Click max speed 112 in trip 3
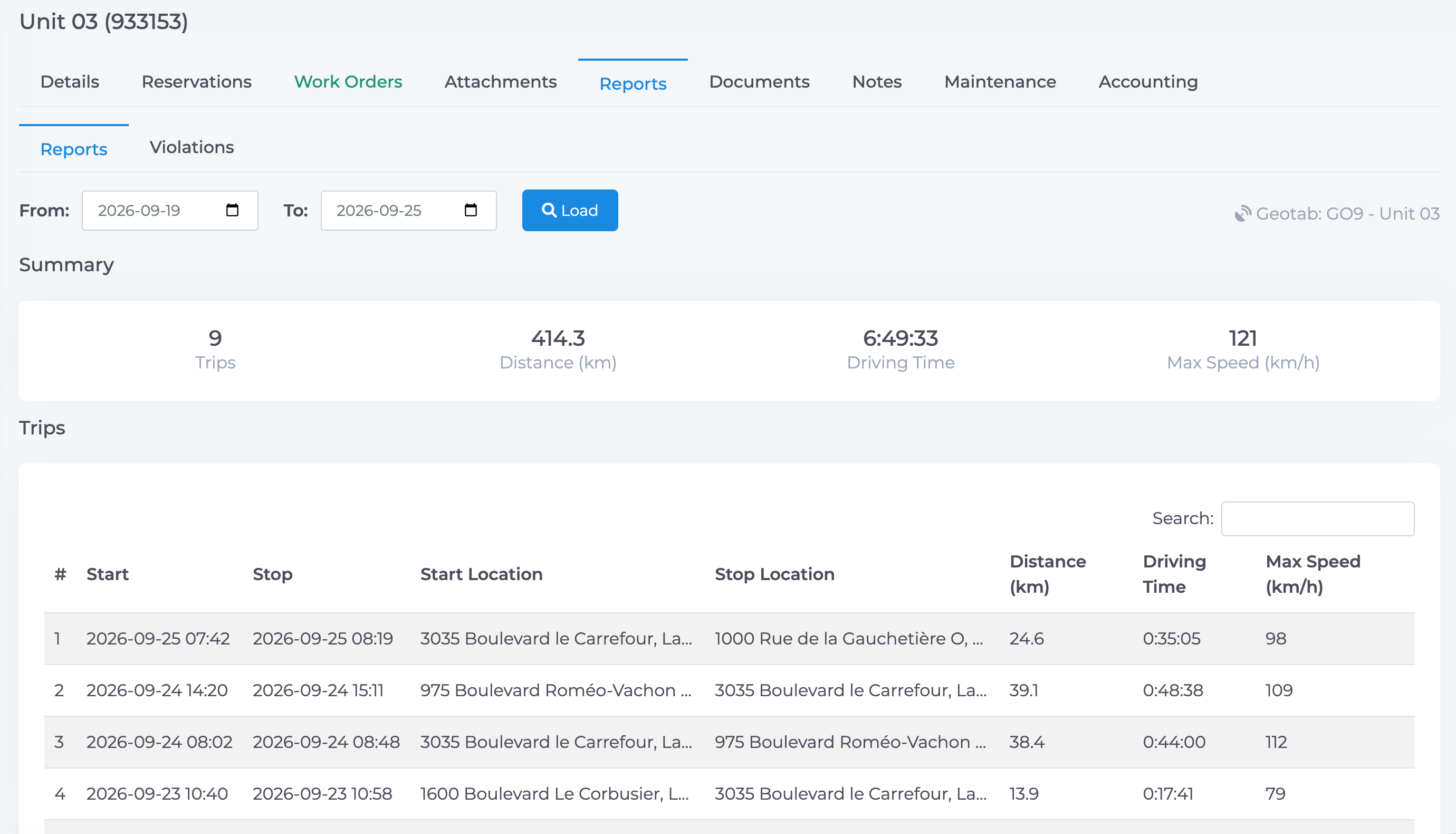1456x834 pixels. coord(1276,742)
